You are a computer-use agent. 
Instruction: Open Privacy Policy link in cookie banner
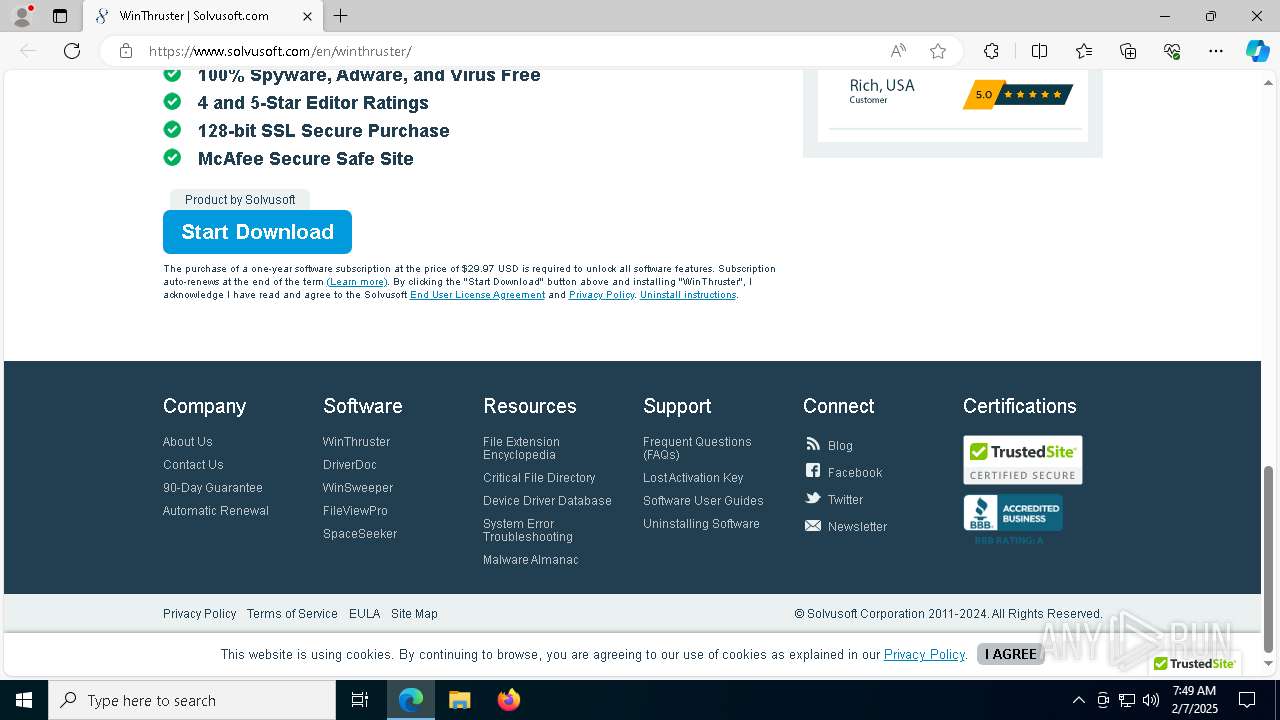coord(924,654)
